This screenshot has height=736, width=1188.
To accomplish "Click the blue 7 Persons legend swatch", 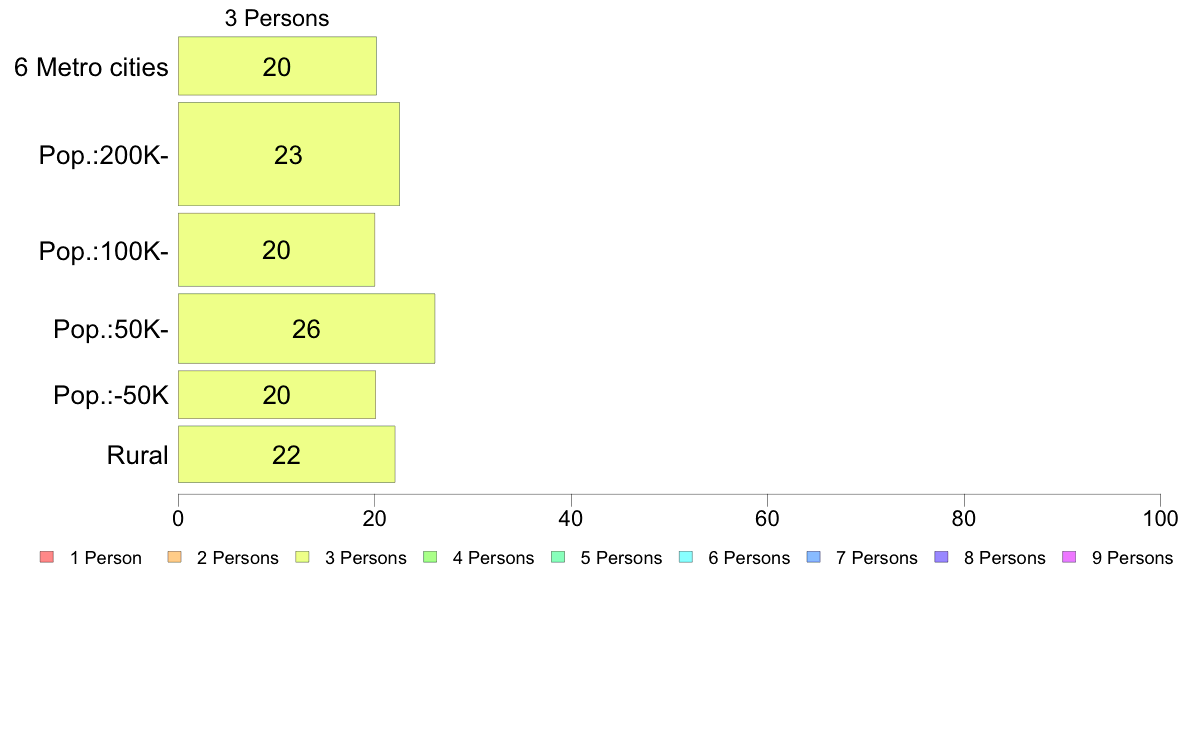I will point(814,557).
